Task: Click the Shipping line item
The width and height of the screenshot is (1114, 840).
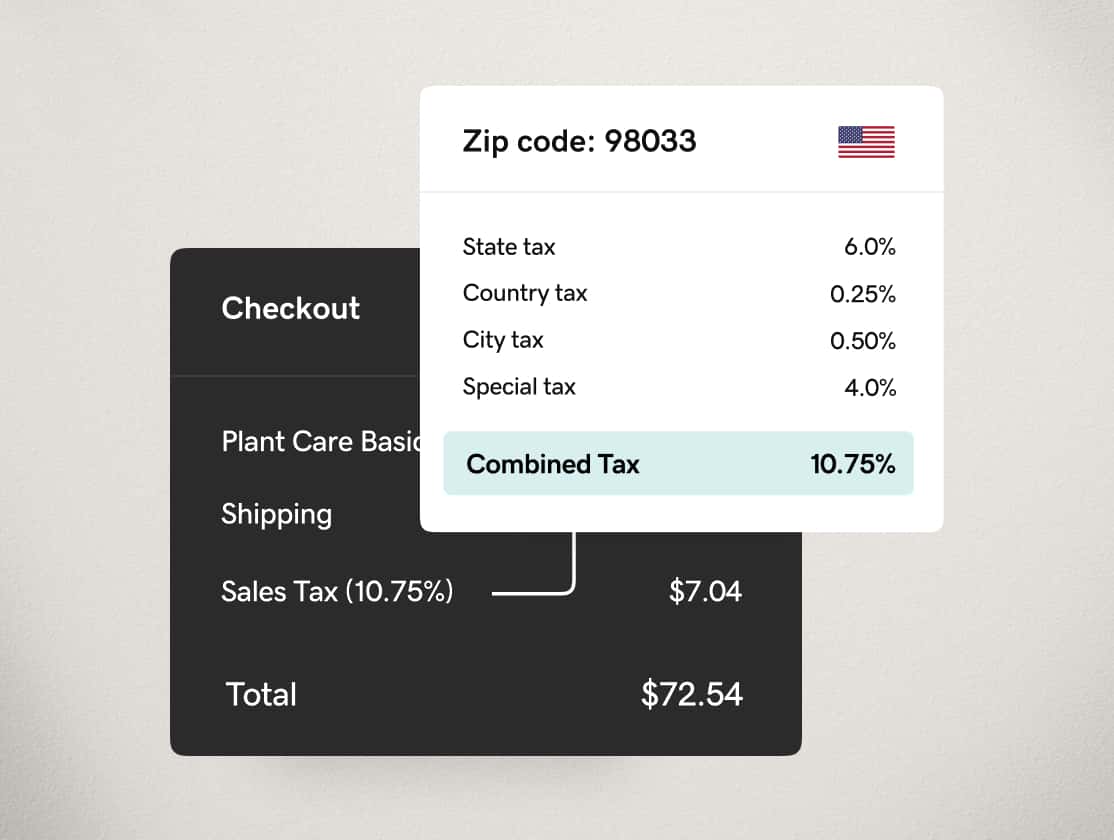Action: (x=276, y=515)
